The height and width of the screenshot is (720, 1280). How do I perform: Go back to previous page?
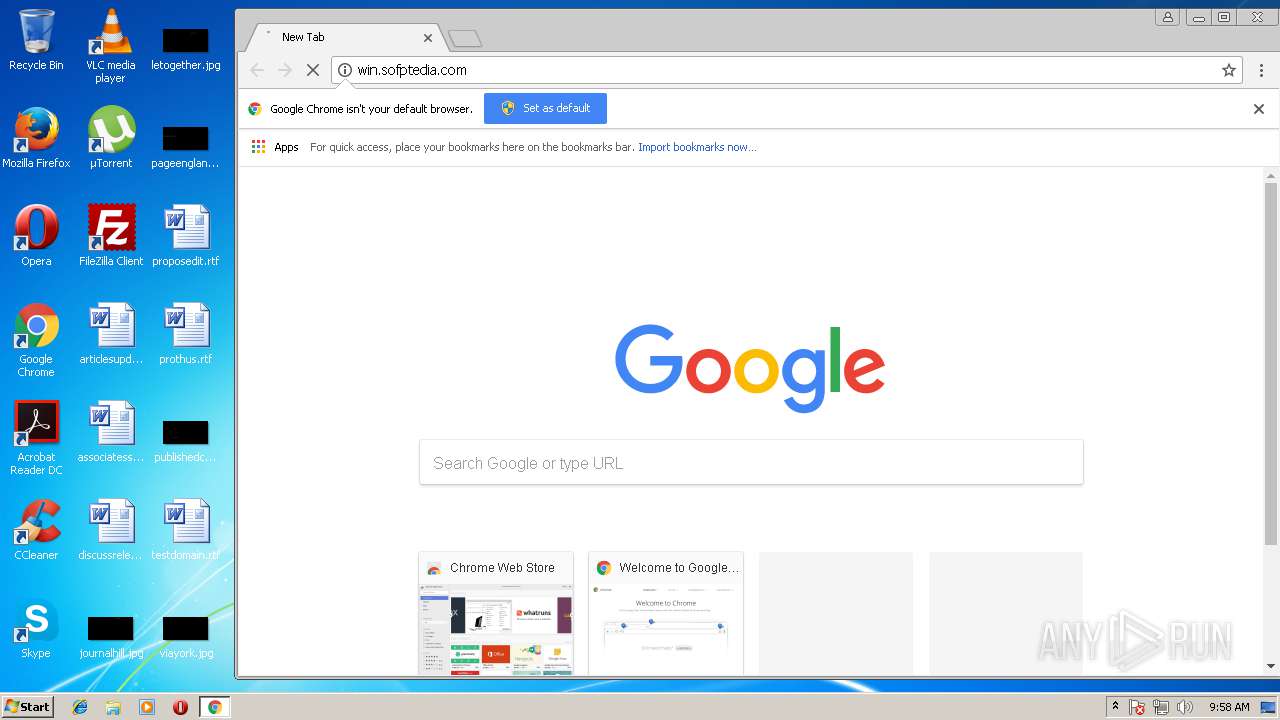click(x=257, y=70)
